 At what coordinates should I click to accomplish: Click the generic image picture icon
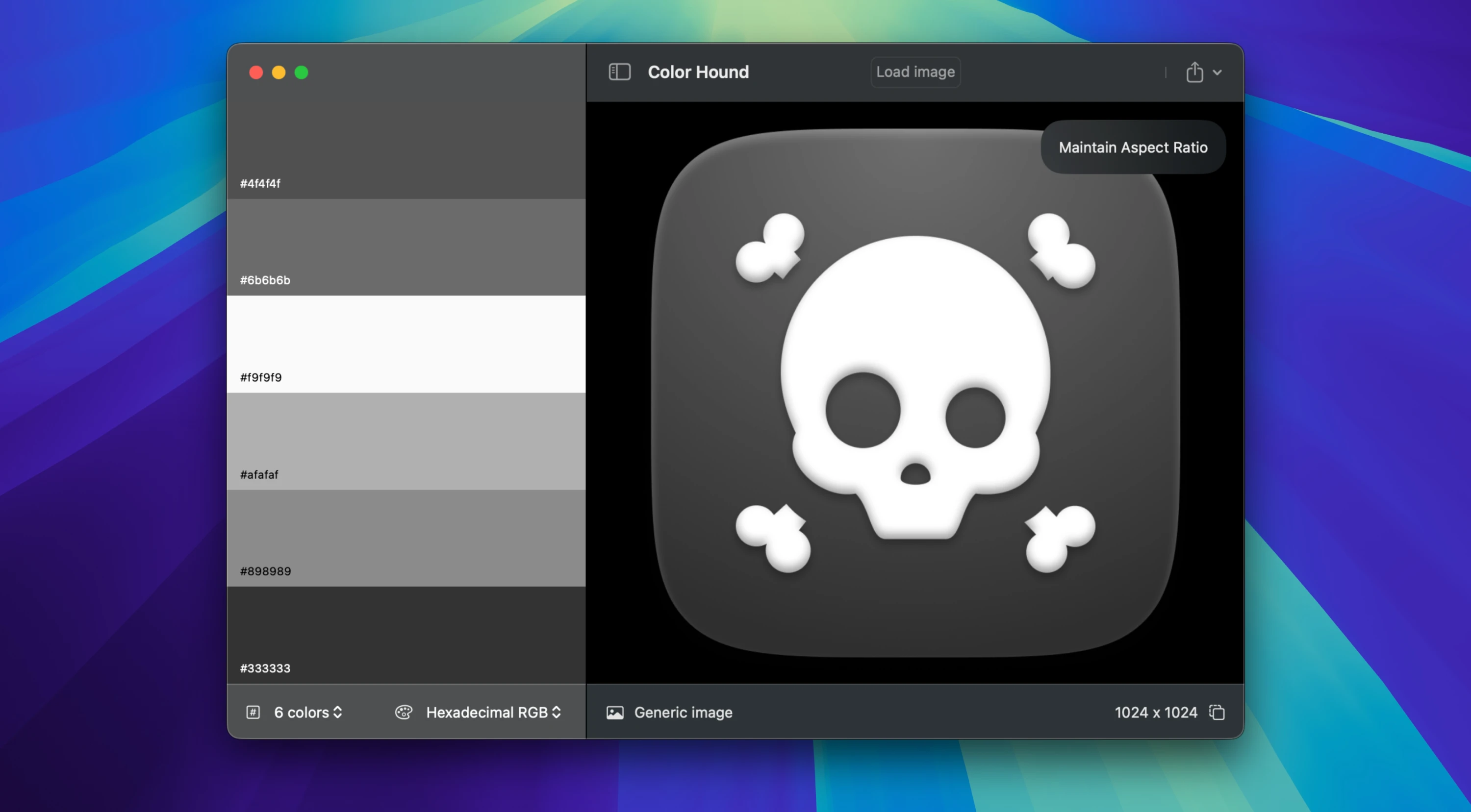coord(615,713)
